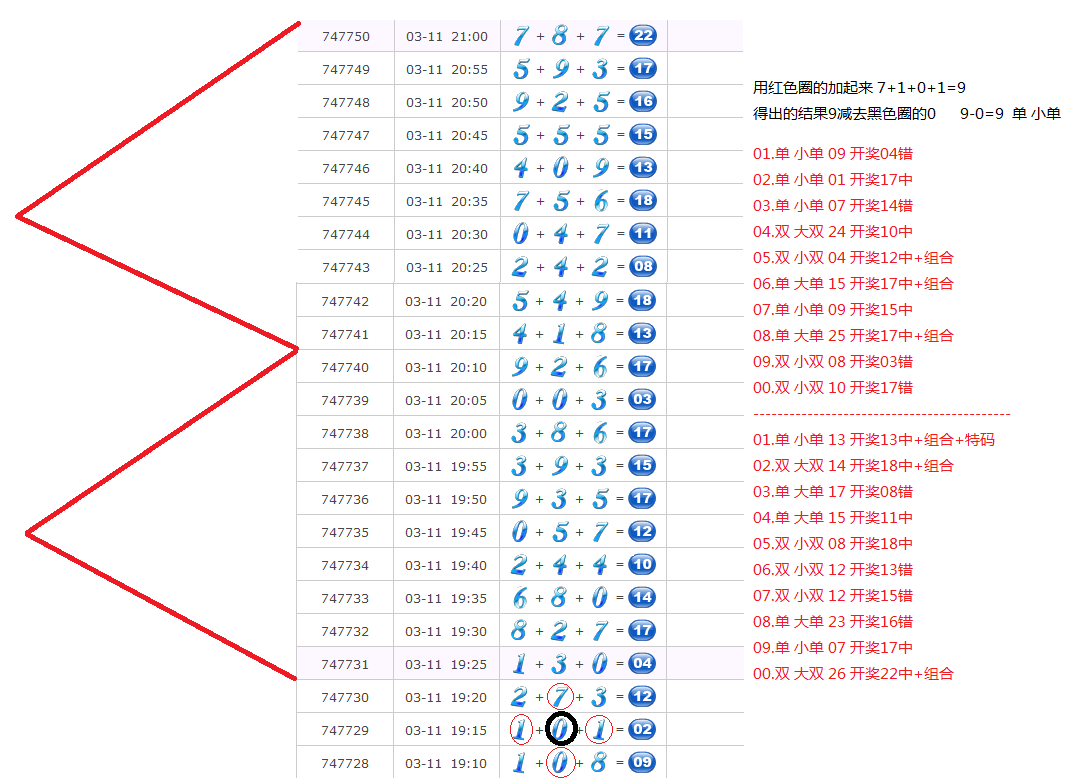Click the 03 result badge in row 747739

pyautogui.click(x=642, y=399)
